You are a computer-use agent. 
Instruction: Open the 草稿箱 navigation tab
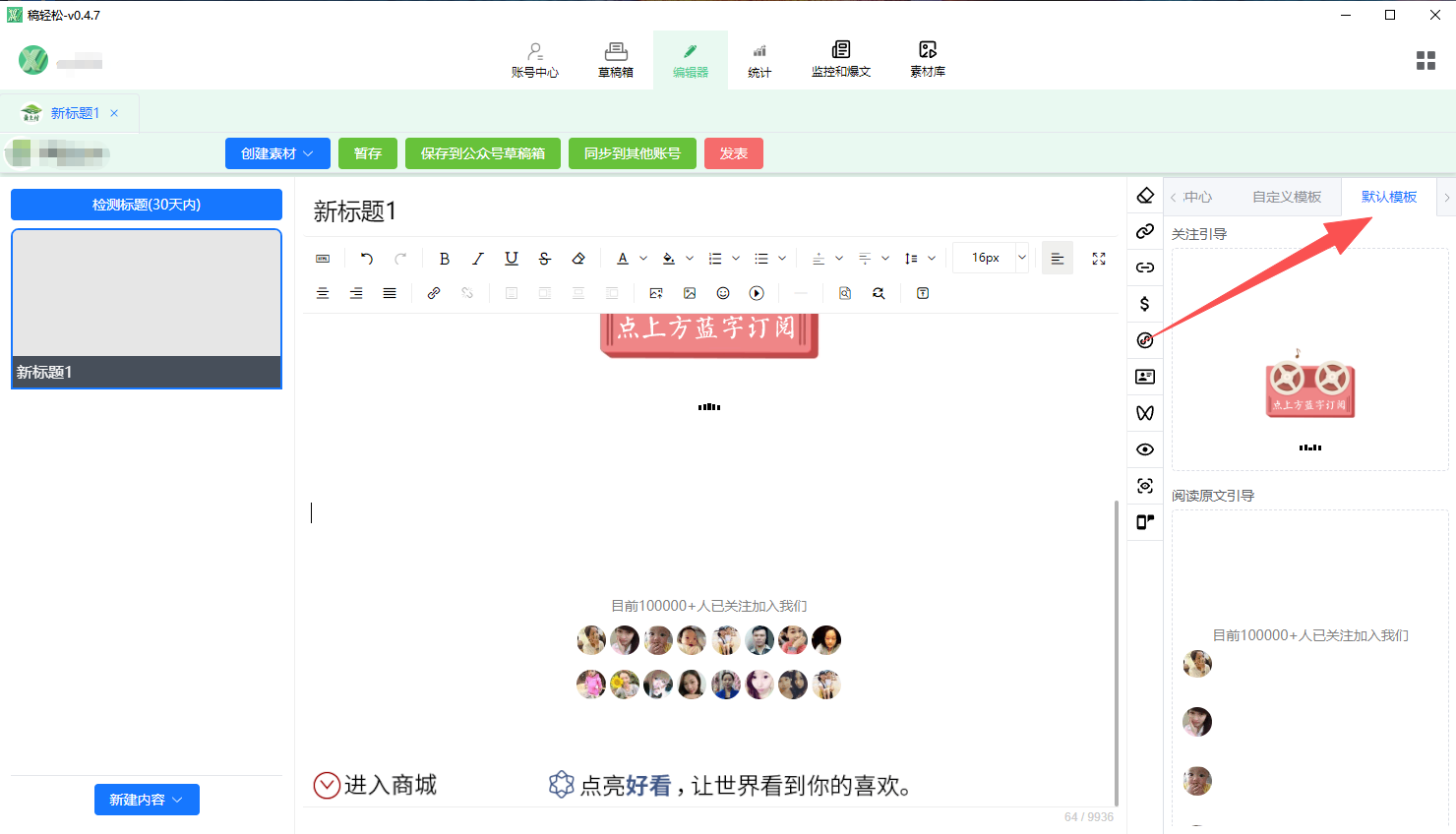coord(616,59)
